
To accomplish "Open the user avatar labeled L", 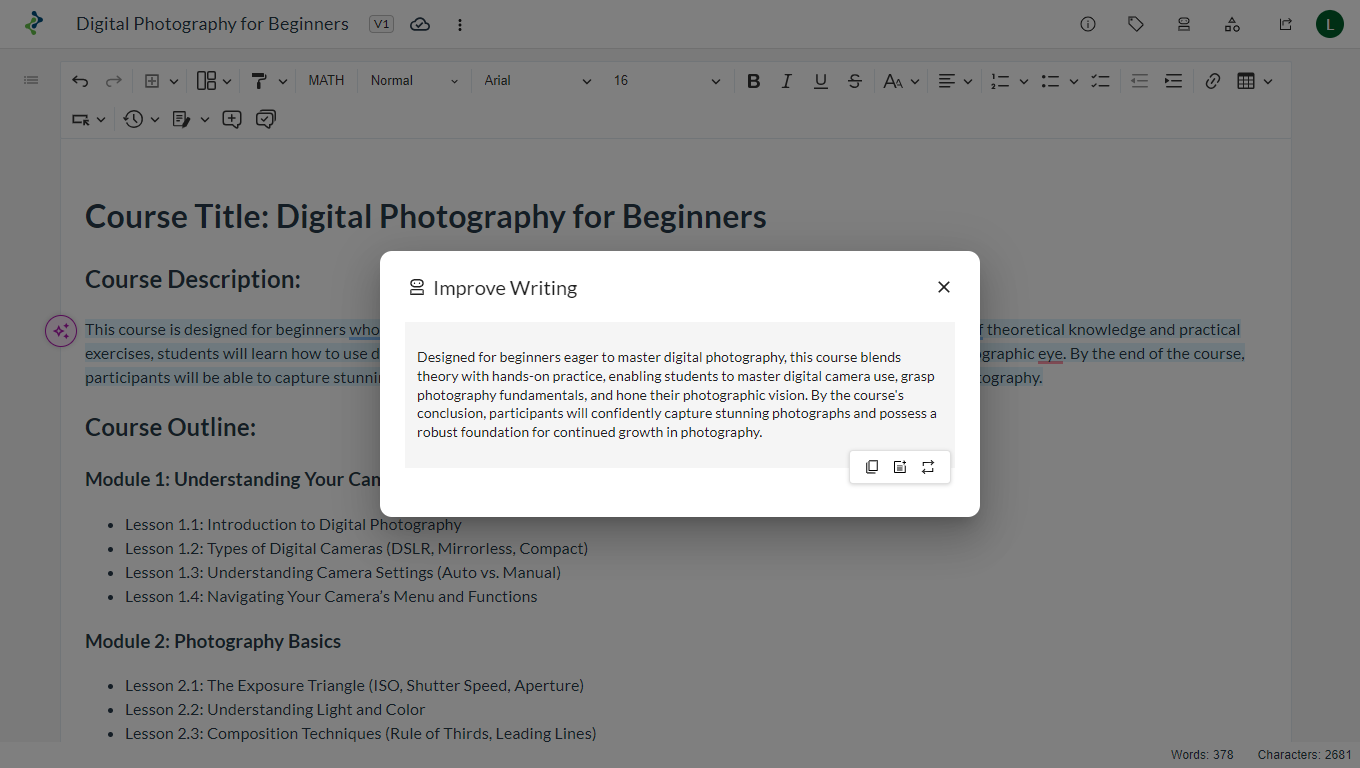I will 1329,24.
